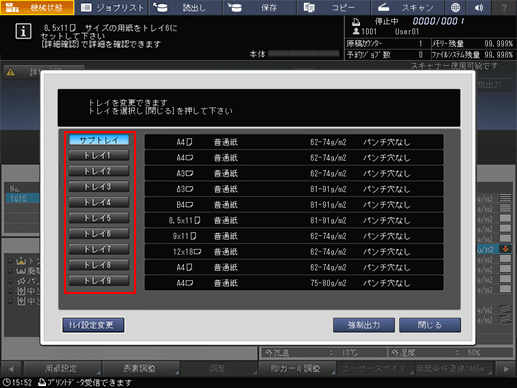Select トレイ1
Screen dimensions: 517x388
point(99,155)
